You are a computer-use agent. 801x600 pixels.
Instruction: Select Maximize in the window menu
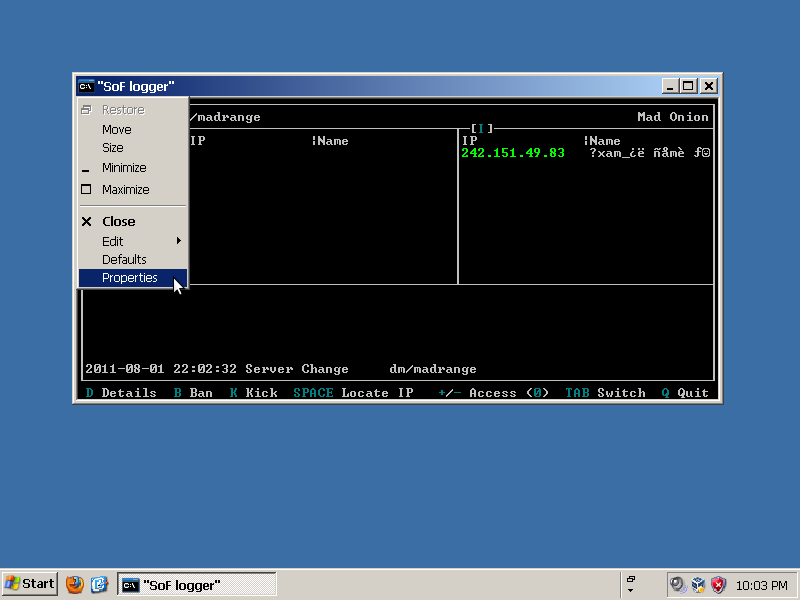pos(133,189)
